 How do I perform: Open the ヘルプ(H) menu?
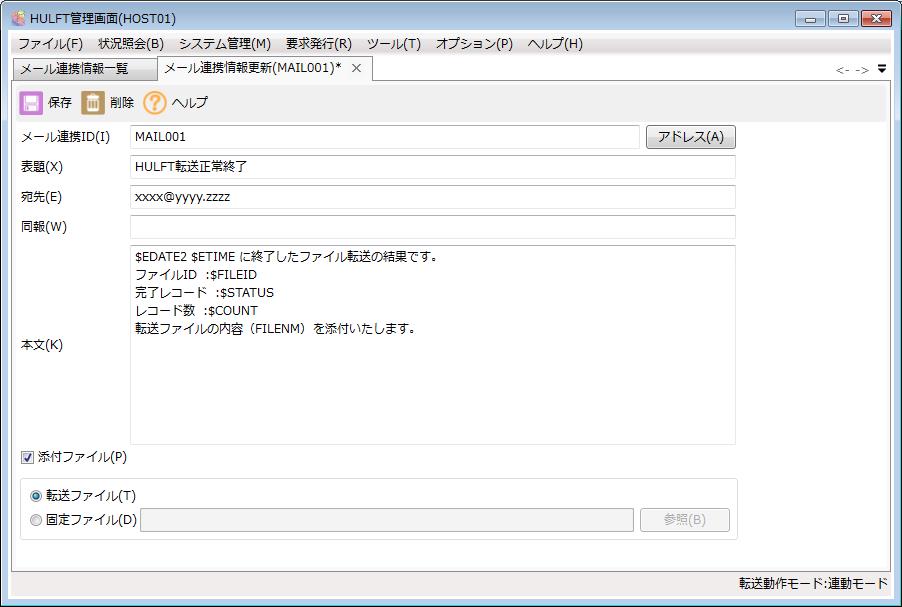(x=555, y=44)
